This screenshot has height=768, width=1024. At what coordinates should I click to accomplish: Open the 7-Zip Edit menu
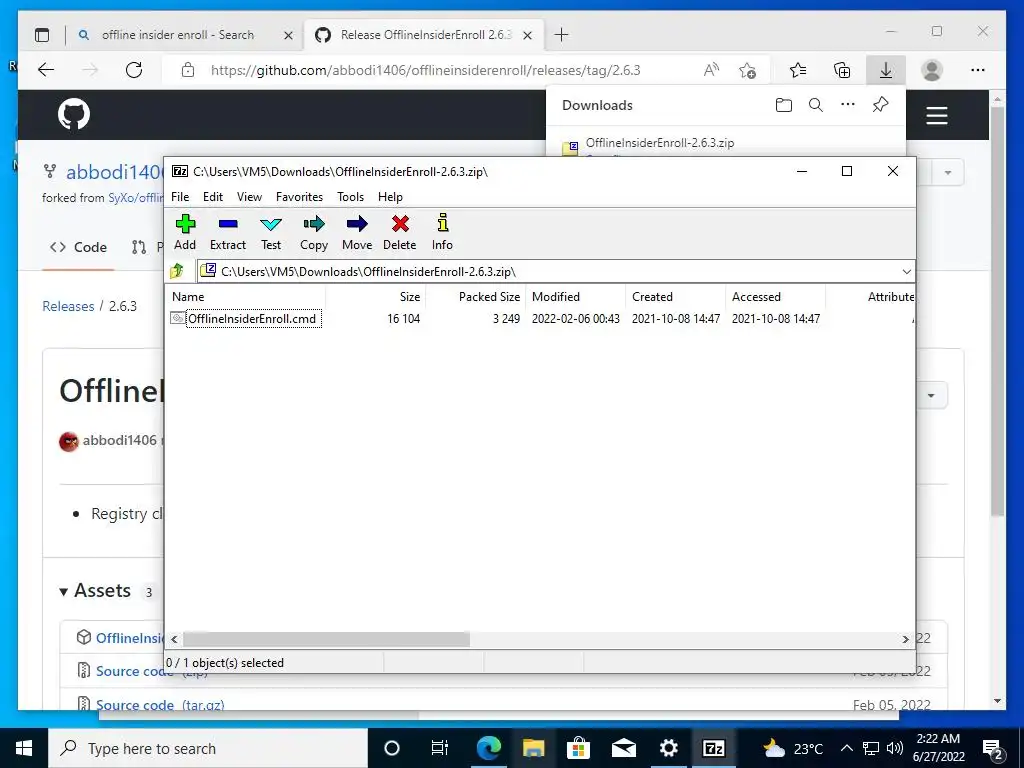coord(213,197)
